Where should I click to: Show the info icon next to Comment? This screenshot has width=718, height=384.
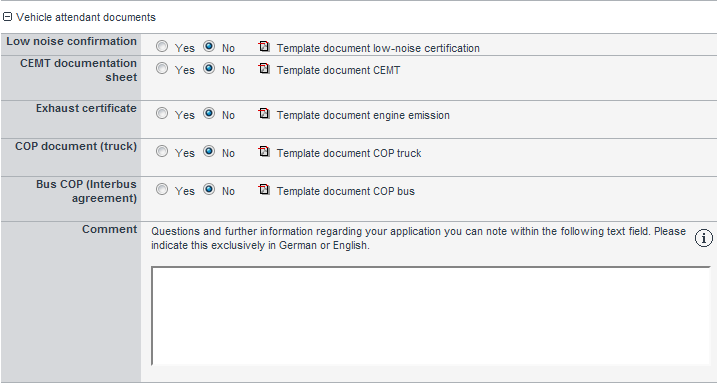(704, 238)
